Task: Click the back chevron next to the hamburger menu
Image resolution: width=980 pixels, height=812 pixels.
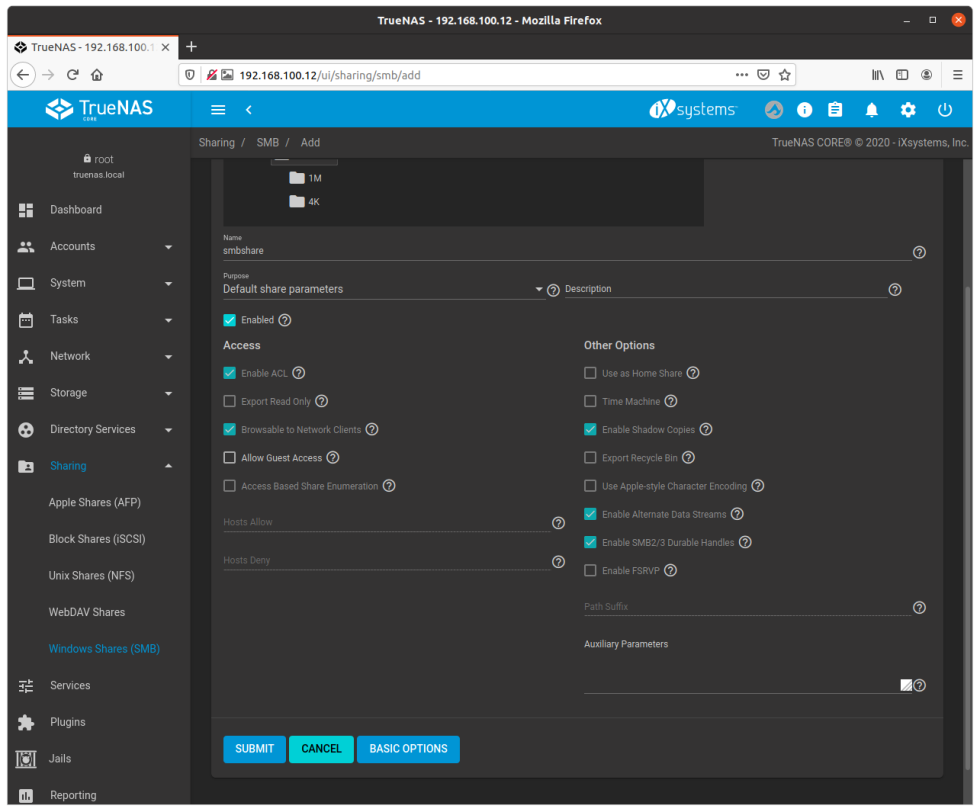Action: pyautogui.click(x=249, y=110)
